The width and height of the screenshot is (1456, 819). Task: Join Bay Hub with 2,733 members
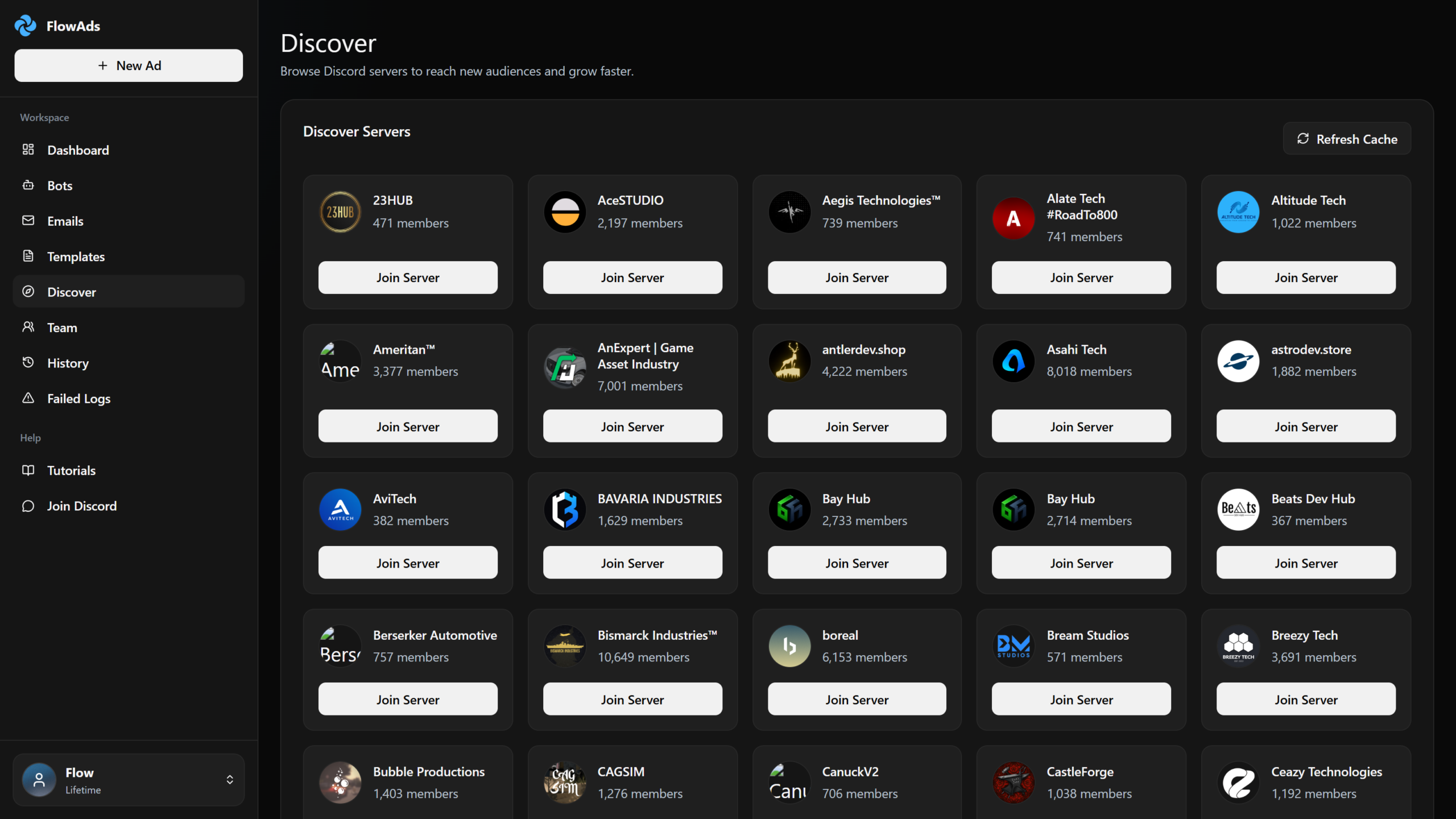[857, 562]
